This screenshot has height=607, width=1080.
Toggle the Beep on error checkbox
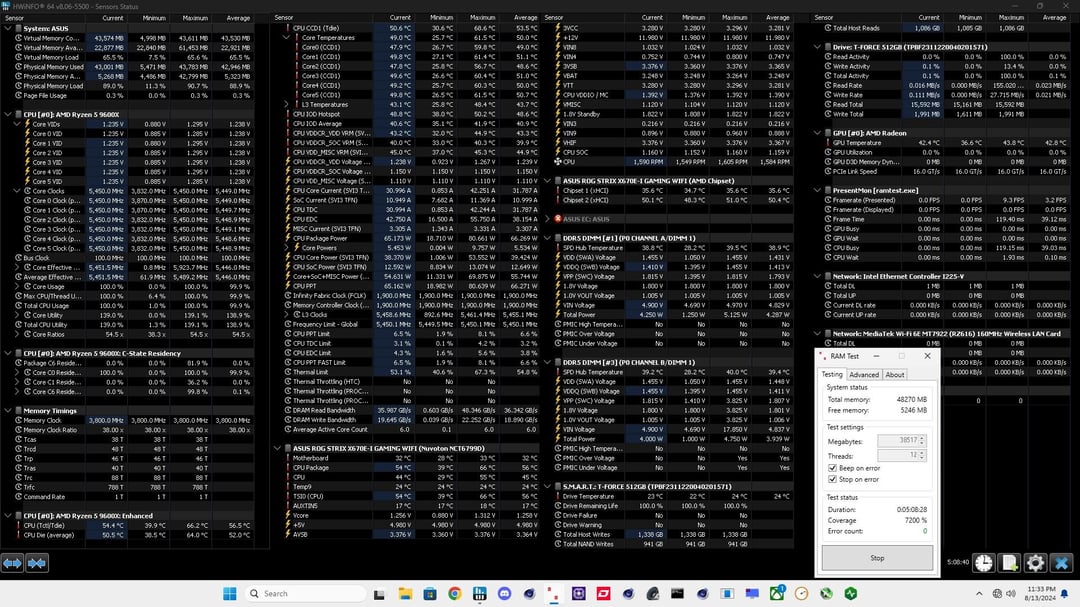tap(832, 468)
